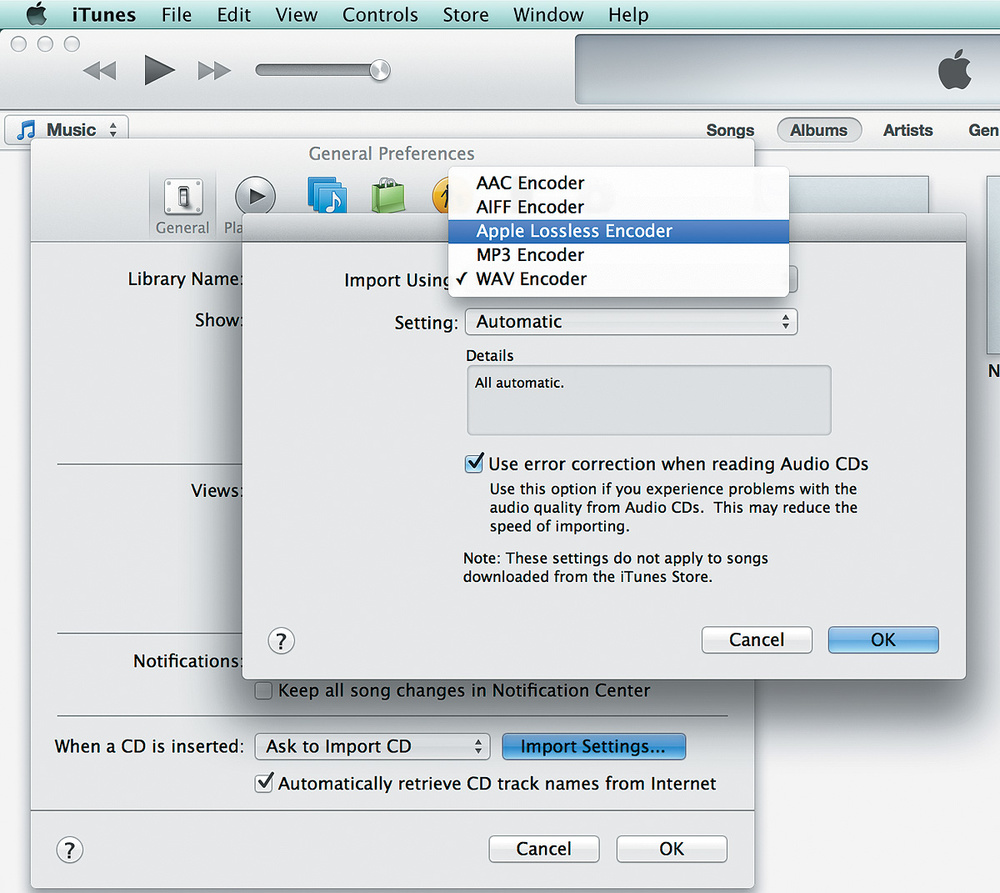Image resolution: width=1000 pixels, height=893 pixels.
Task: Choose AAC Encoder from the list
Action: pyautogui.click(x=619, y=183)
